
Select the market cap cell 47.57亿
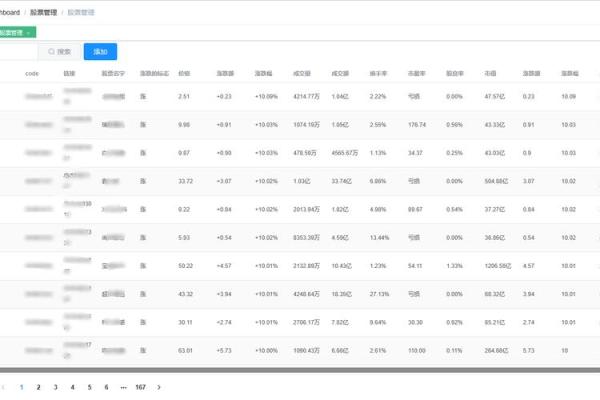click(x=495, y=96)
